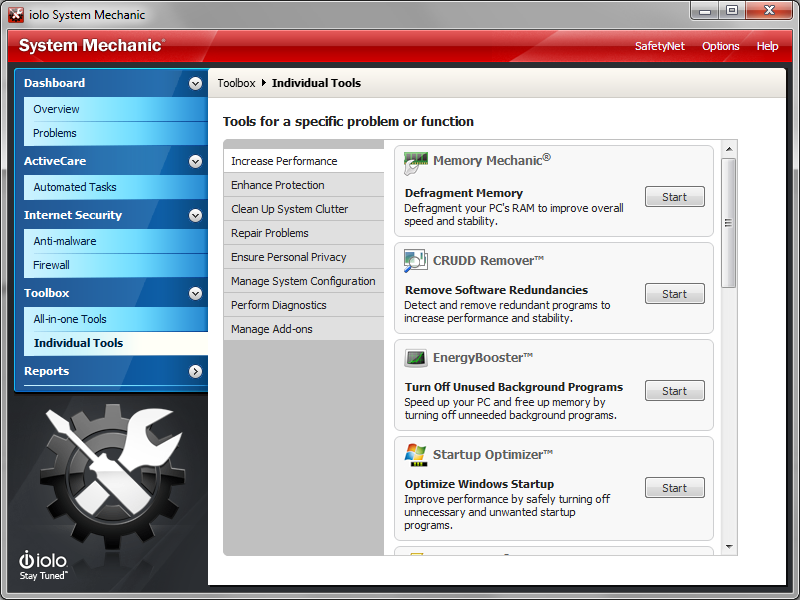Switch to Clean Up System Clutter tab
This screenshot has width=800, height=600.
click(290, 209)
